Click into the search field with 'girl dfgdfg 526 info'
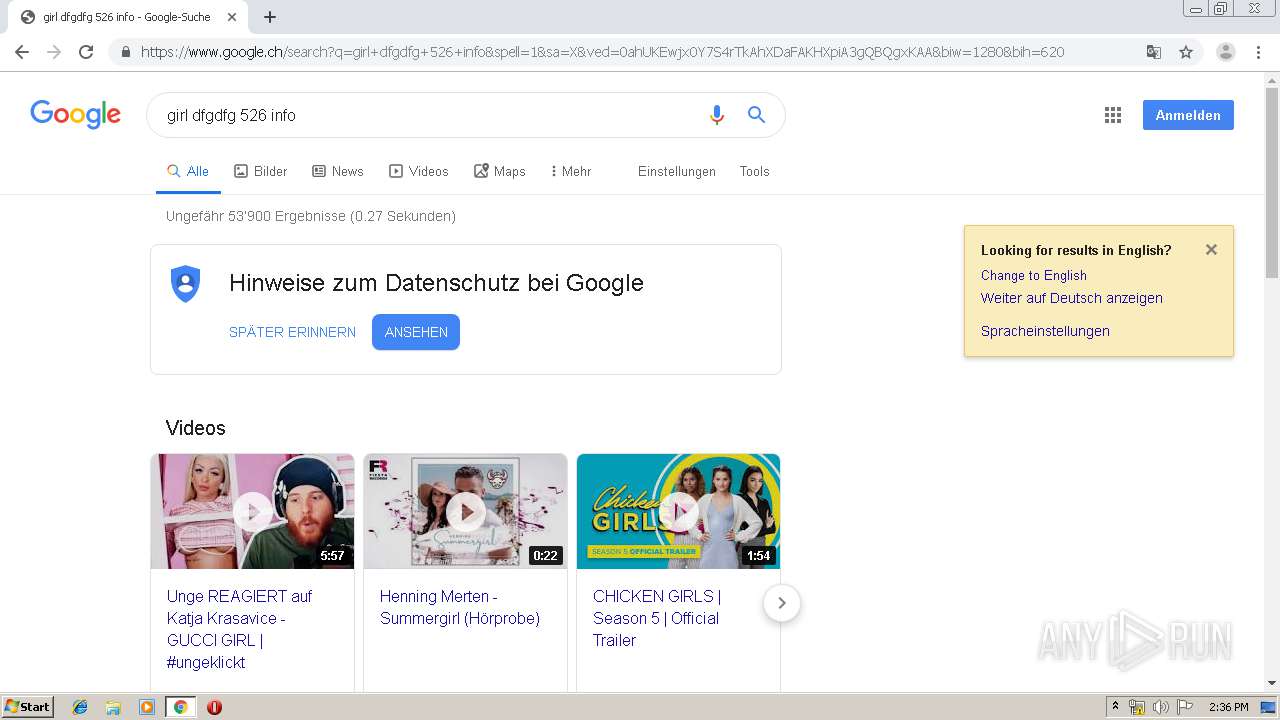The image size is (1280, 720). (x=430, y=115)
